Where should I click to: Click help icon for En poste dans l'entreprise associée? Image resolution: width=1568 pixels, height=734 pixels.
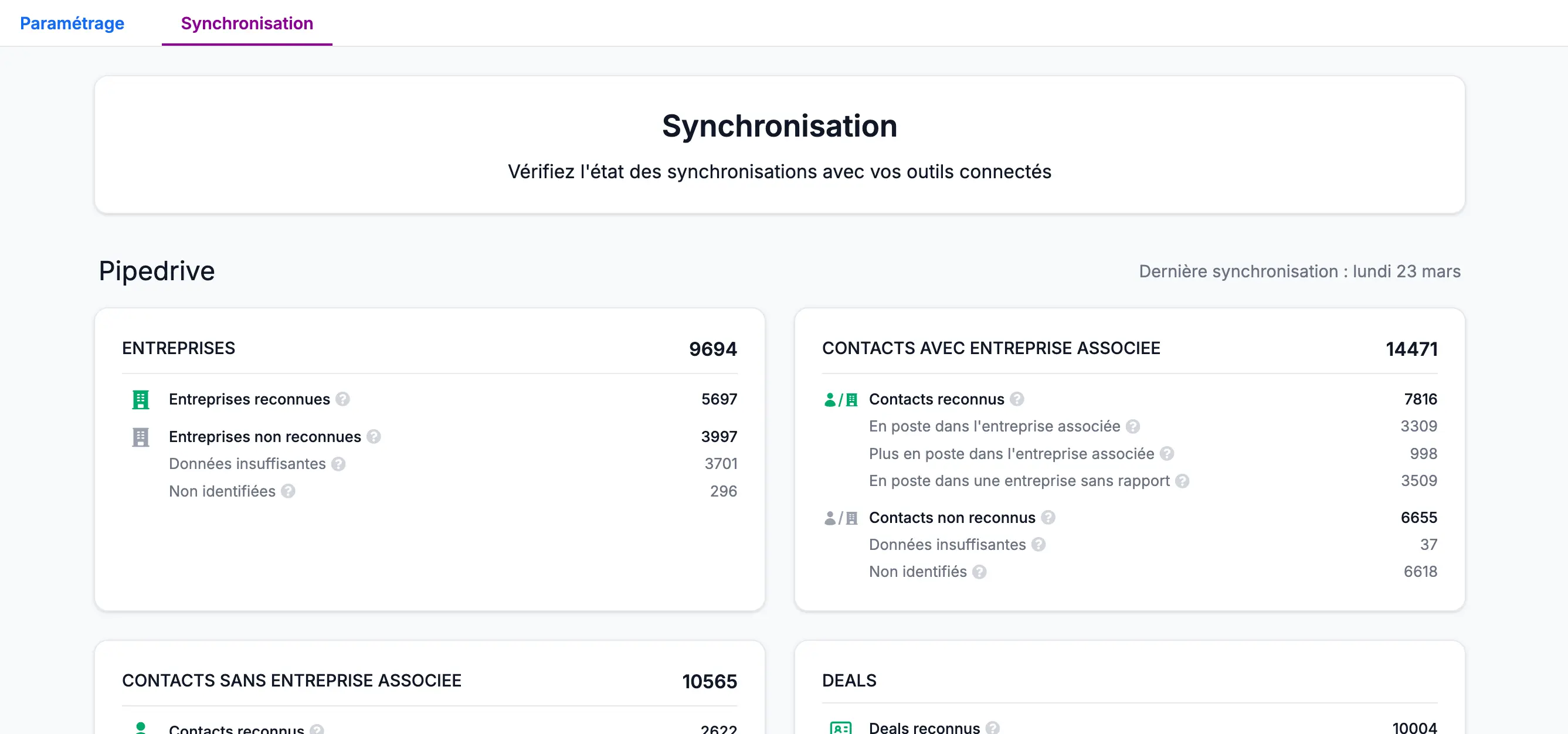(1132, 426)
